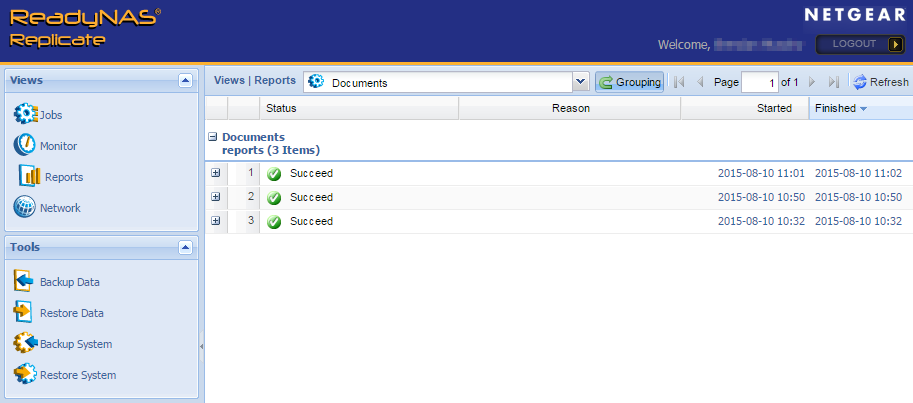This screenshot has height=403, width=913.
Task: Collapse the Documents reports group
Action: pyautogui.click(x=212, y=137)
